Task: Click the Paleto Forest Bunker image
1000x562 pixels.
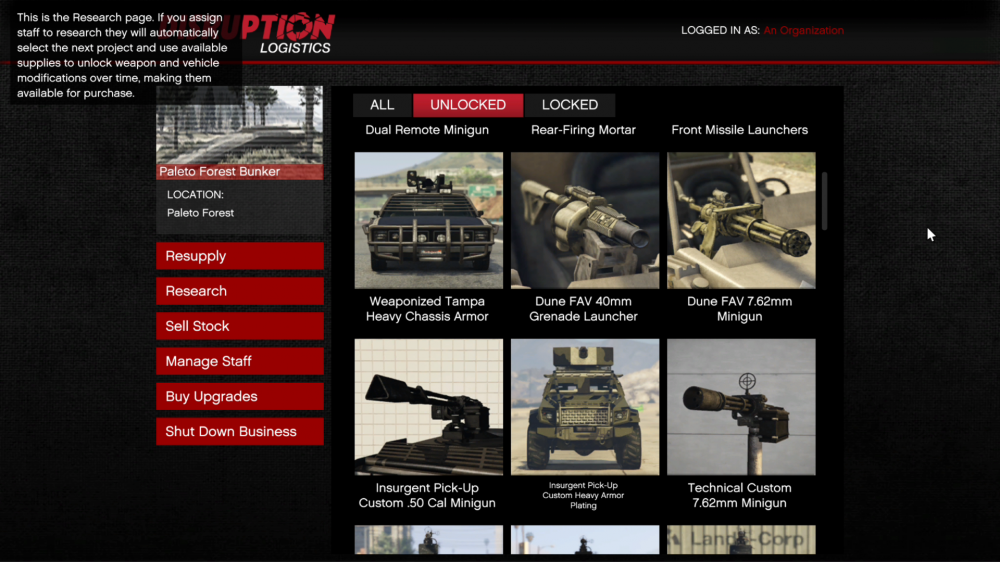Action: pyautogui.click(x=240, y=125)
